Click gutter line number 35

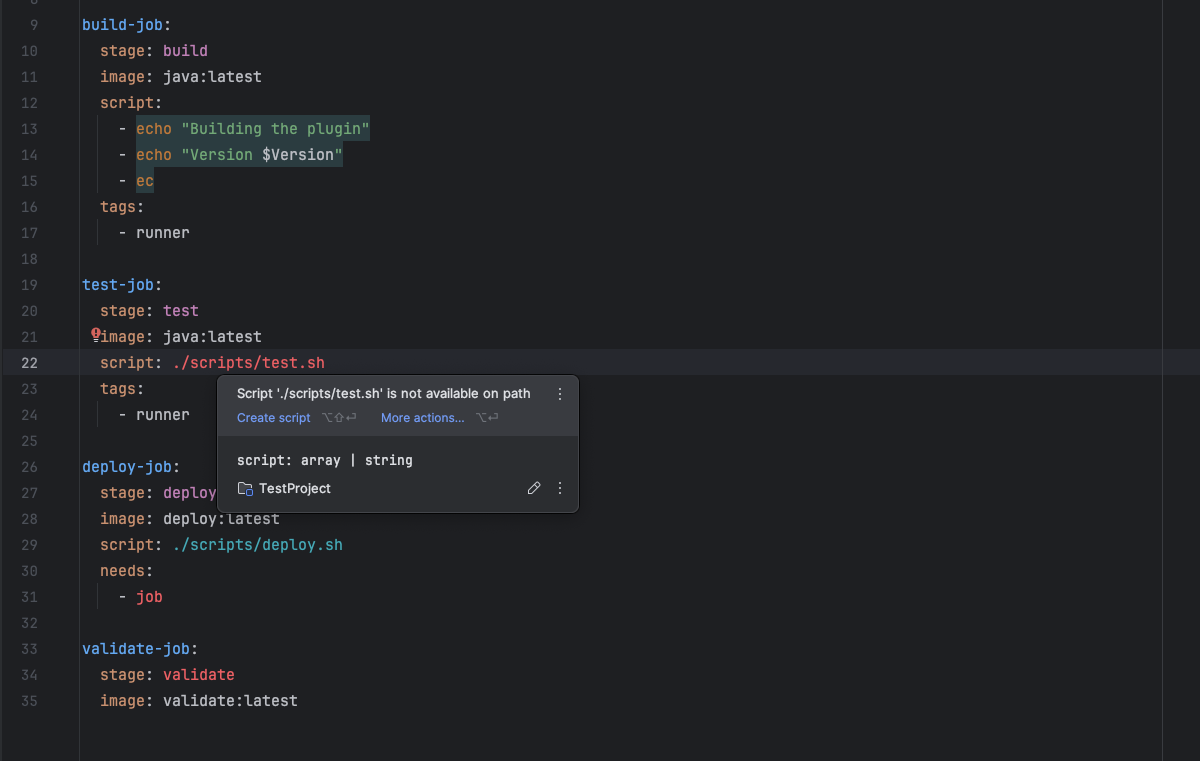(x=29, y=701)
